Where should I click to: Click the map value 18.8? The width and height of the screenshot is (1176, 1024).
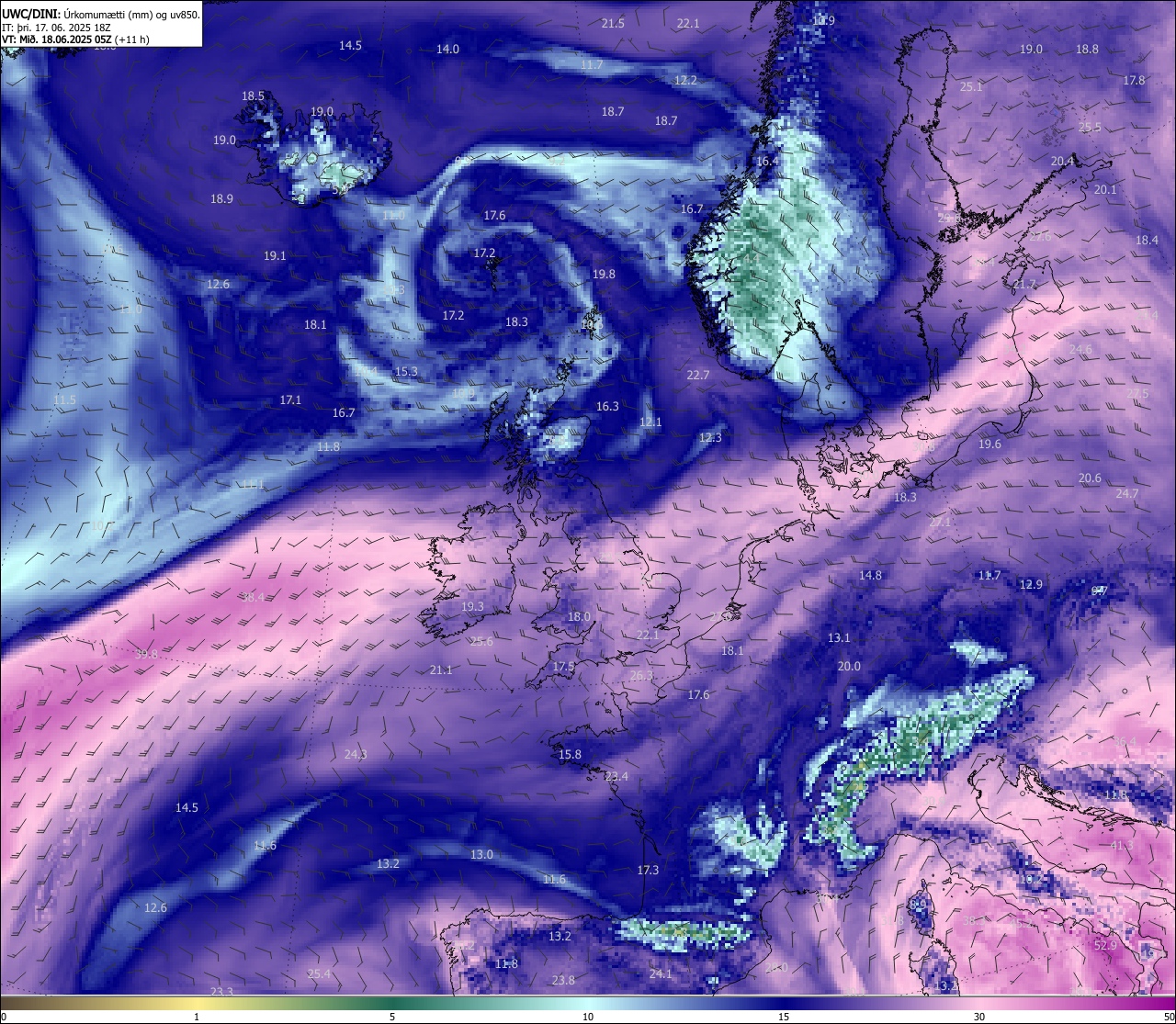coord(1087,50)
